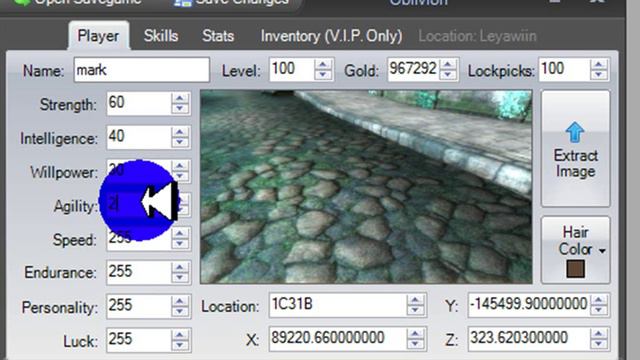Increase Lockpicks with the up arrow
This screenshot has width=640, height=360.
(599, 64)
